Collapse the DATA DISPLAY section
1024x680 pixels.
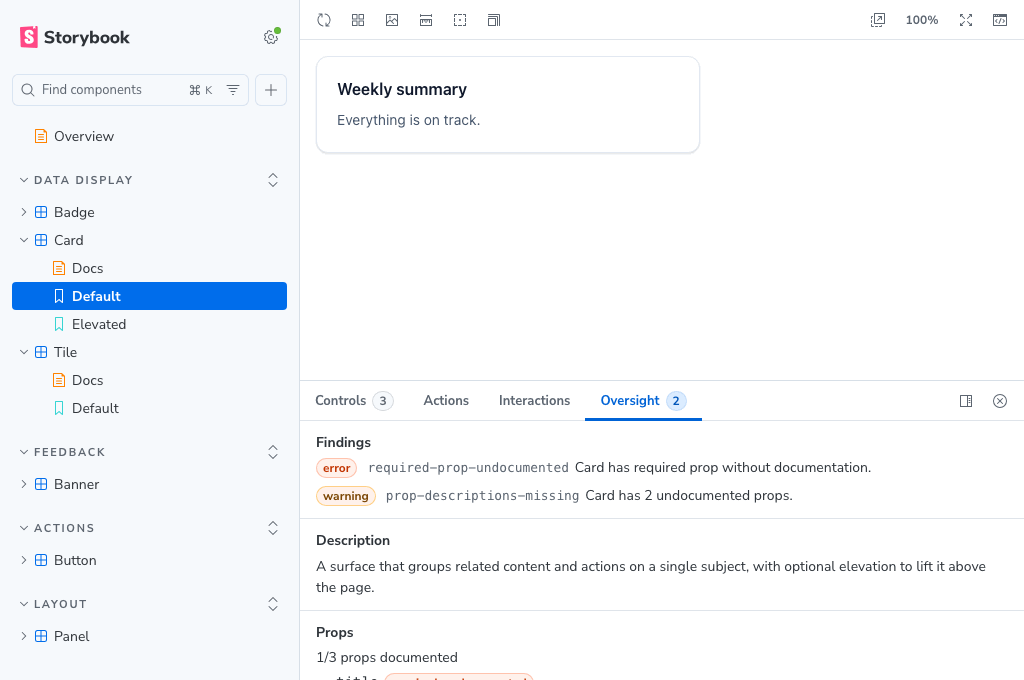76,180
